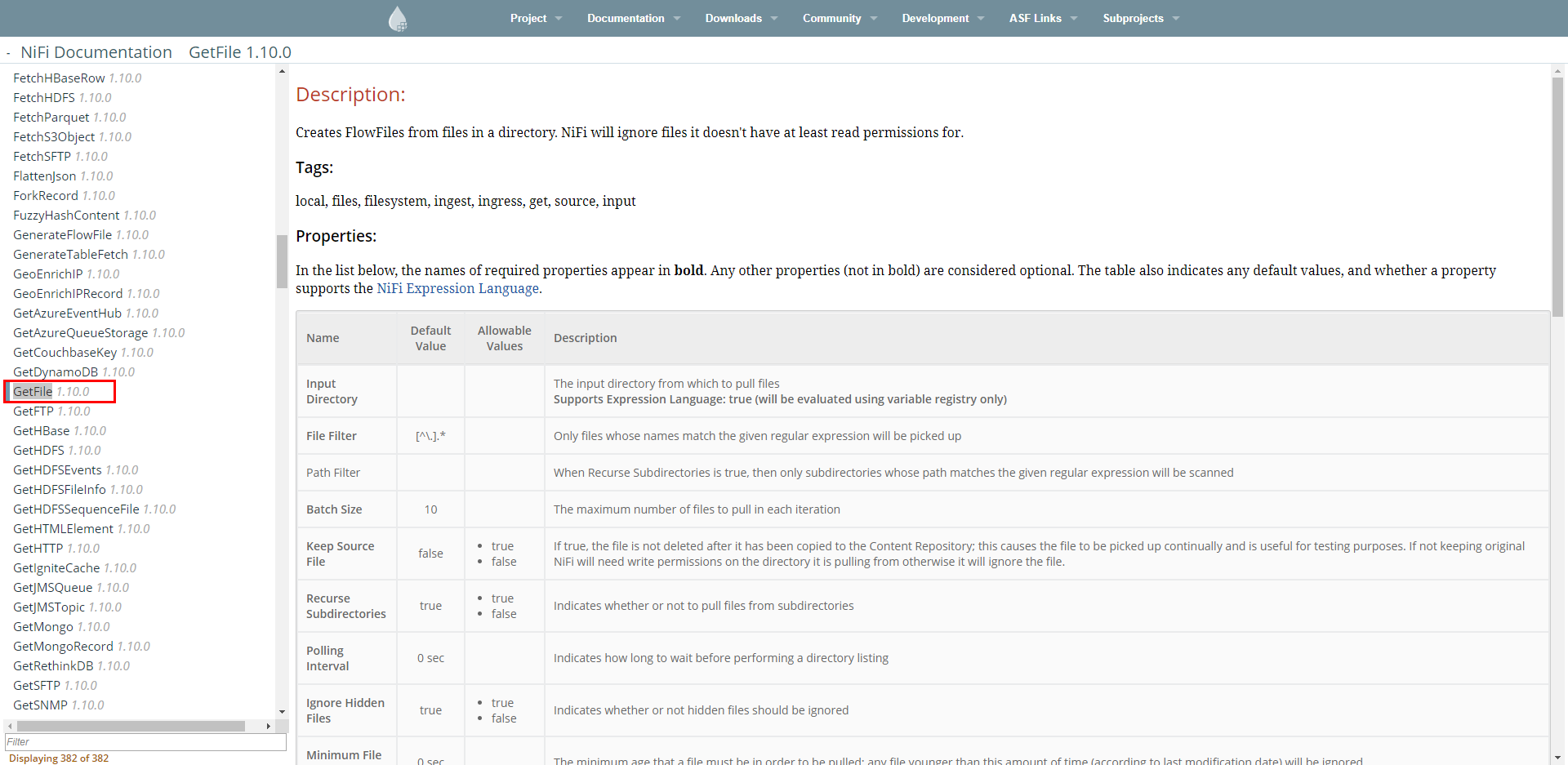The width and height of the screenshot is (1568, 765).
Task: Open GetSNMP 1.10.0 page
Action: [59, 705]
